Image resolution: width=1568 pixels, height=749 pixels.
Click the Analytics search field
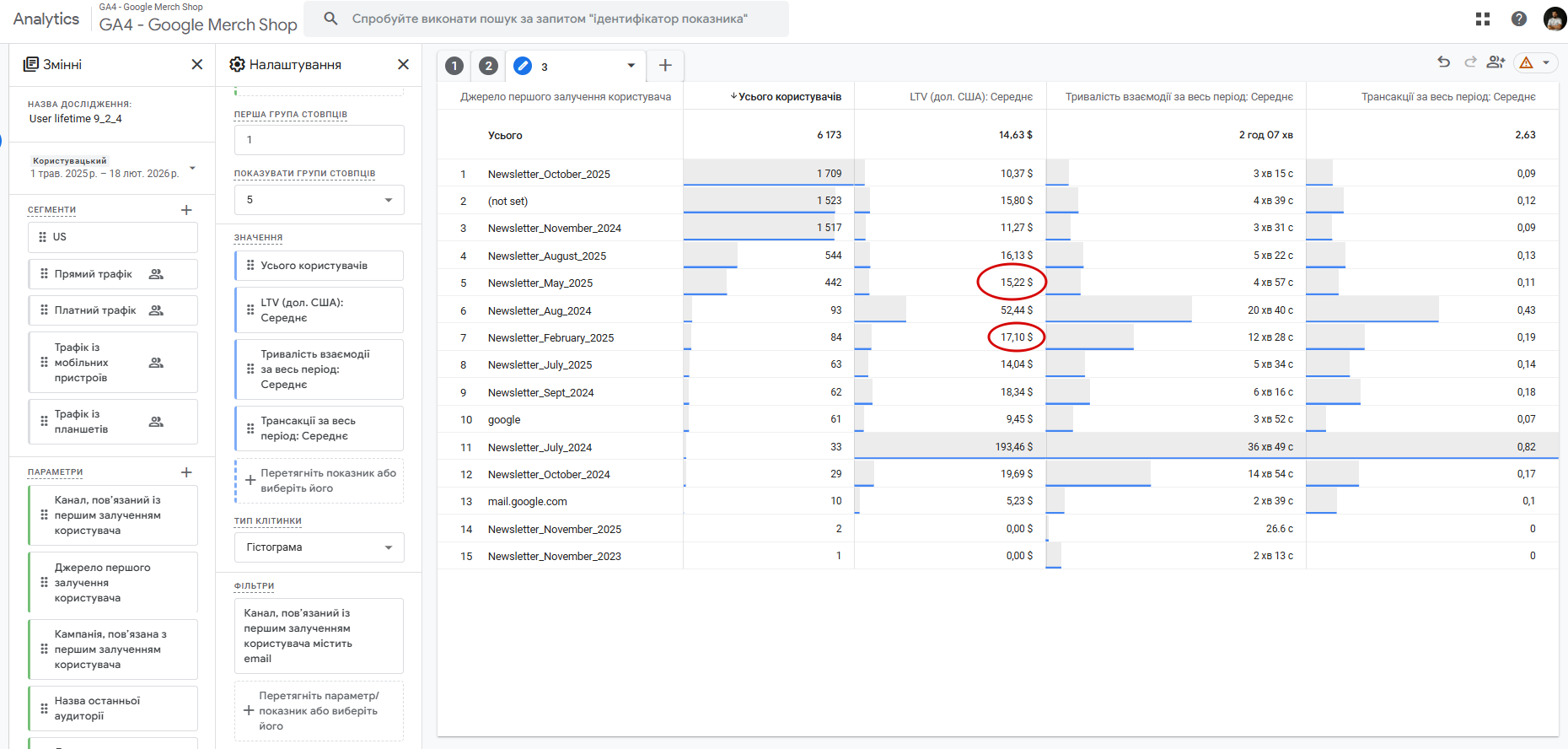click(548, 19)
